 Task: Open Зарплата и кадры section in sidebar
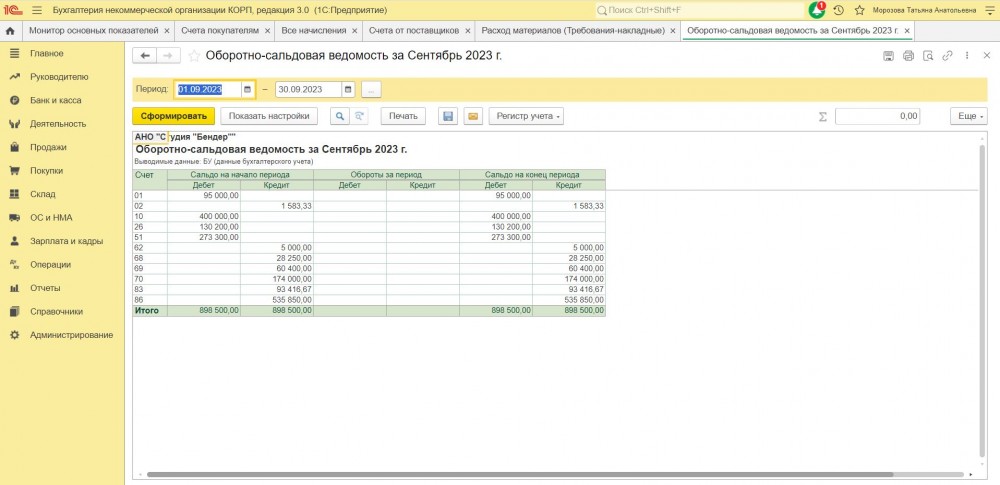pos(66,241)
